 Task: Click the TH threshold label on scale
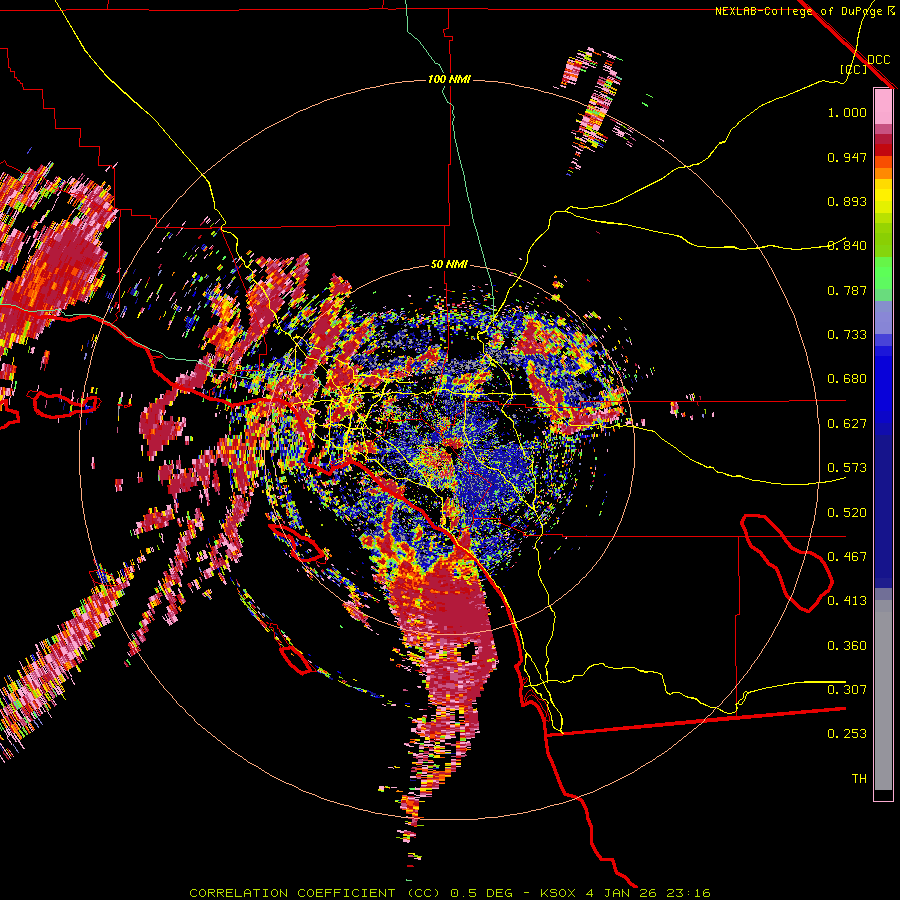pos(859,779)
